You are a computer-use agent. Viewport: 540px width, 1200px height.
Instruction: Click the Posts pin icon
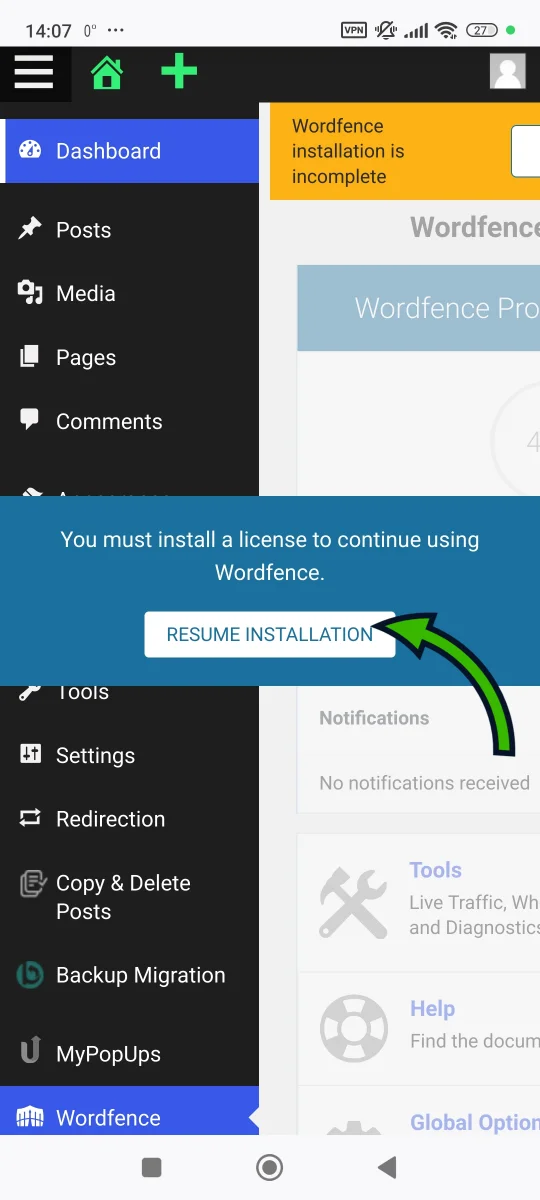pos(30,229)
